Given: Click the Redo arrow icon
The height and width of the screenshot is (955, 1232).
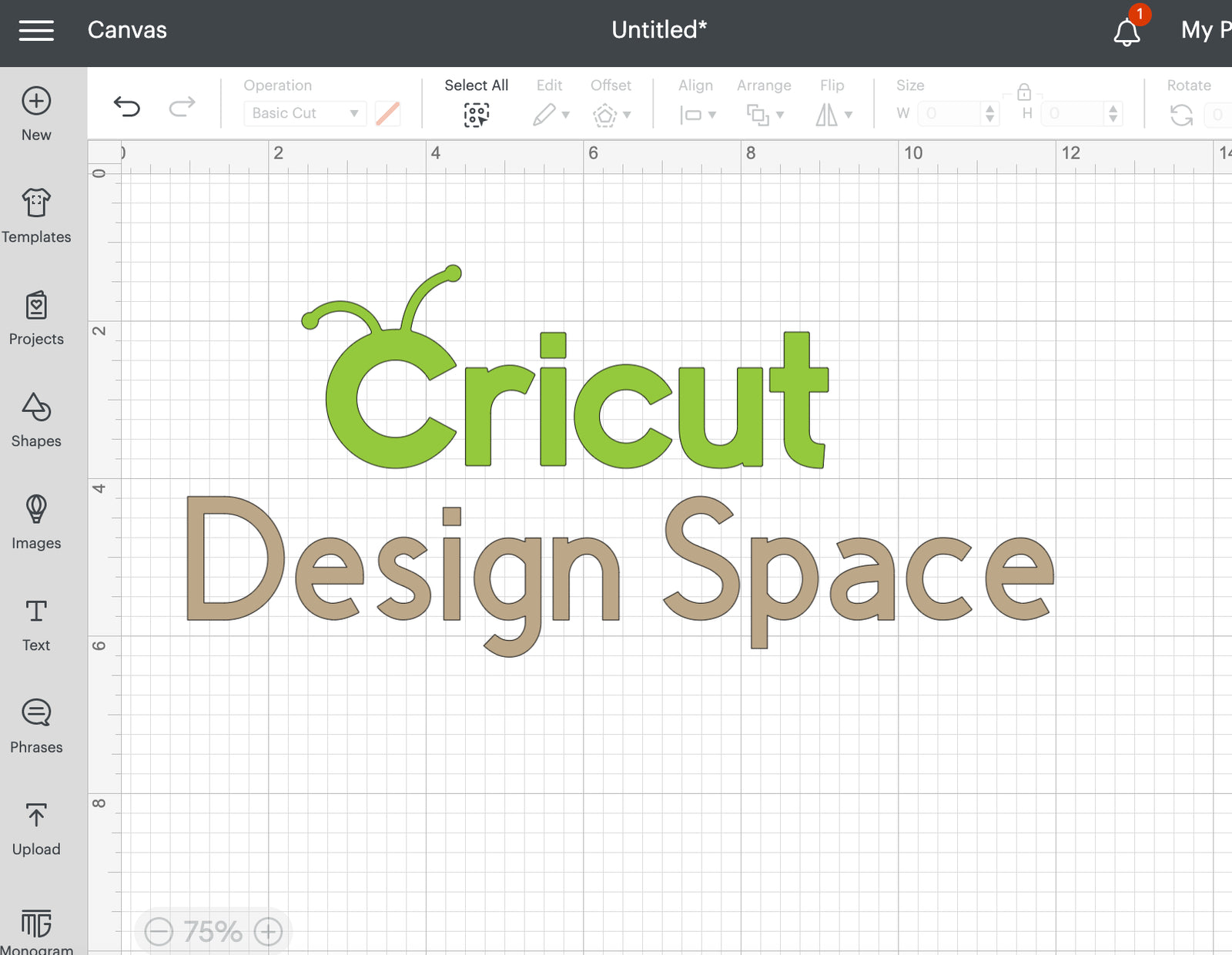Looking at the screenshot, I should [182, 106].
